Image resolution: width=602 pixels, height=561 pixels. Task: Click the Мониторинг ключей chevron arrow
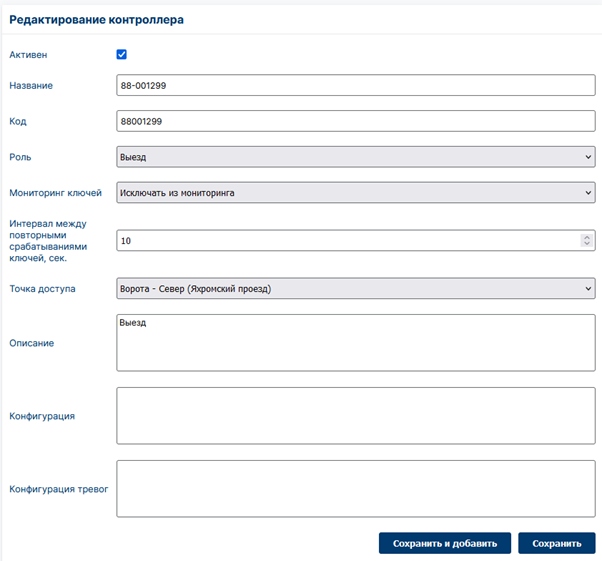click(x=588, y=193)
